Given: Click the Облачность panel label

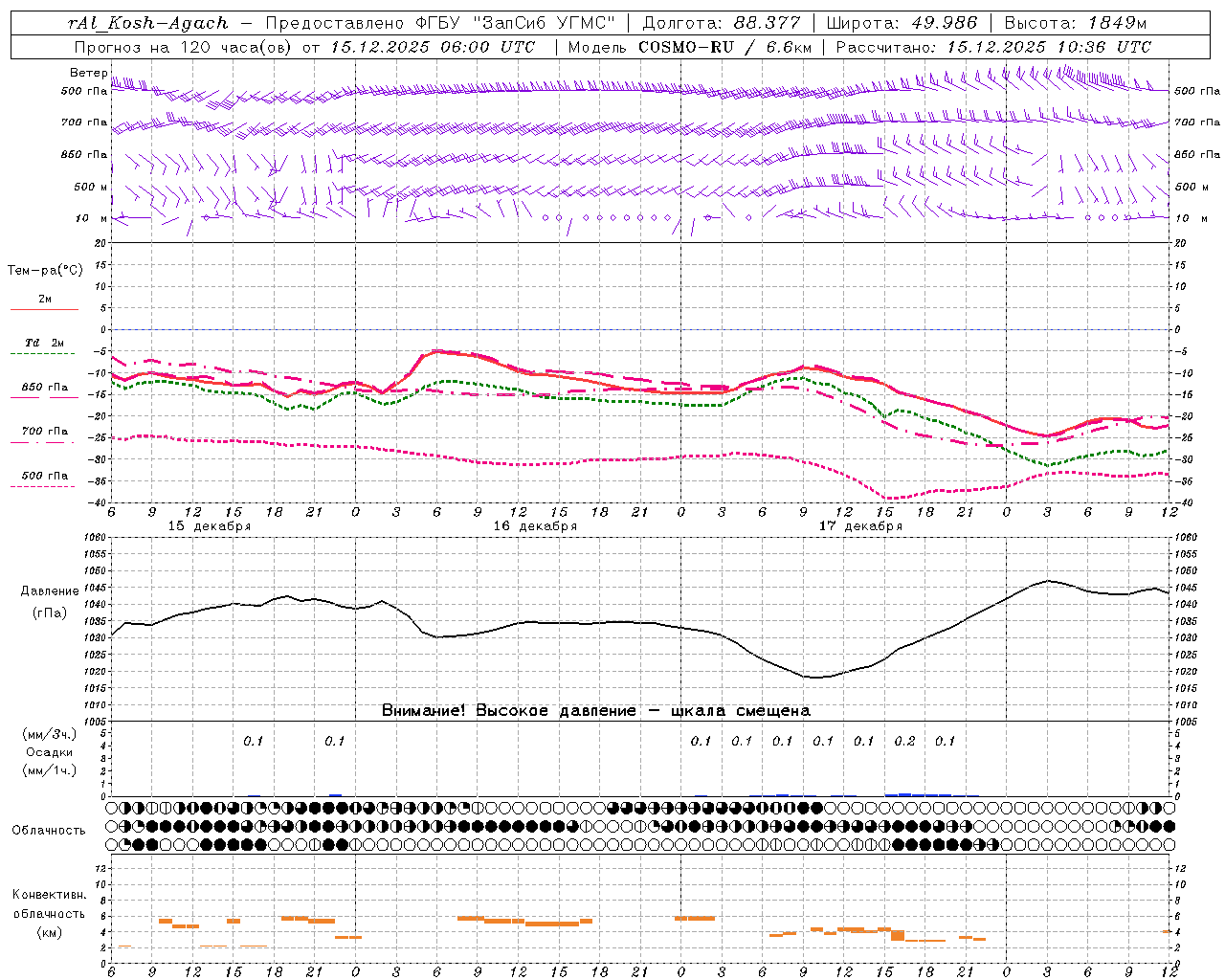Looking at the screenshot, I should 49,831.
